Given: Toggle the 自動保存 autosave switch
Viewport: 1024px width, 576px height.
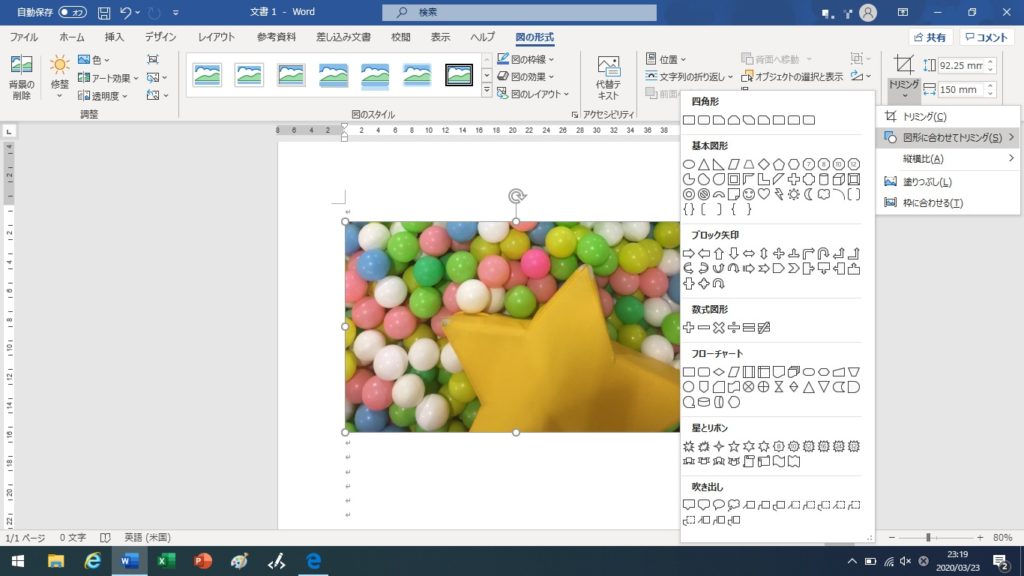Looking at the screenshot, I should (x=72, y=12).
